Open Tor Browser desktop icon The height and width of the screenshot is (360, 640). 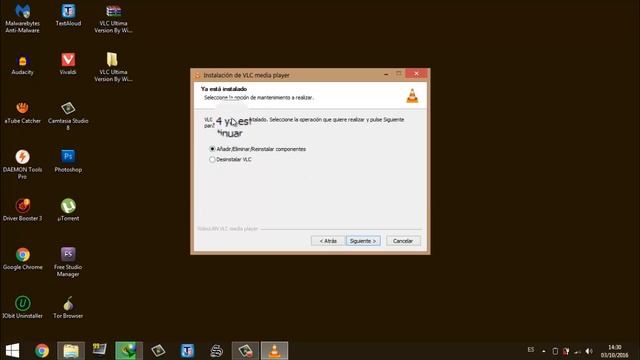68,307
